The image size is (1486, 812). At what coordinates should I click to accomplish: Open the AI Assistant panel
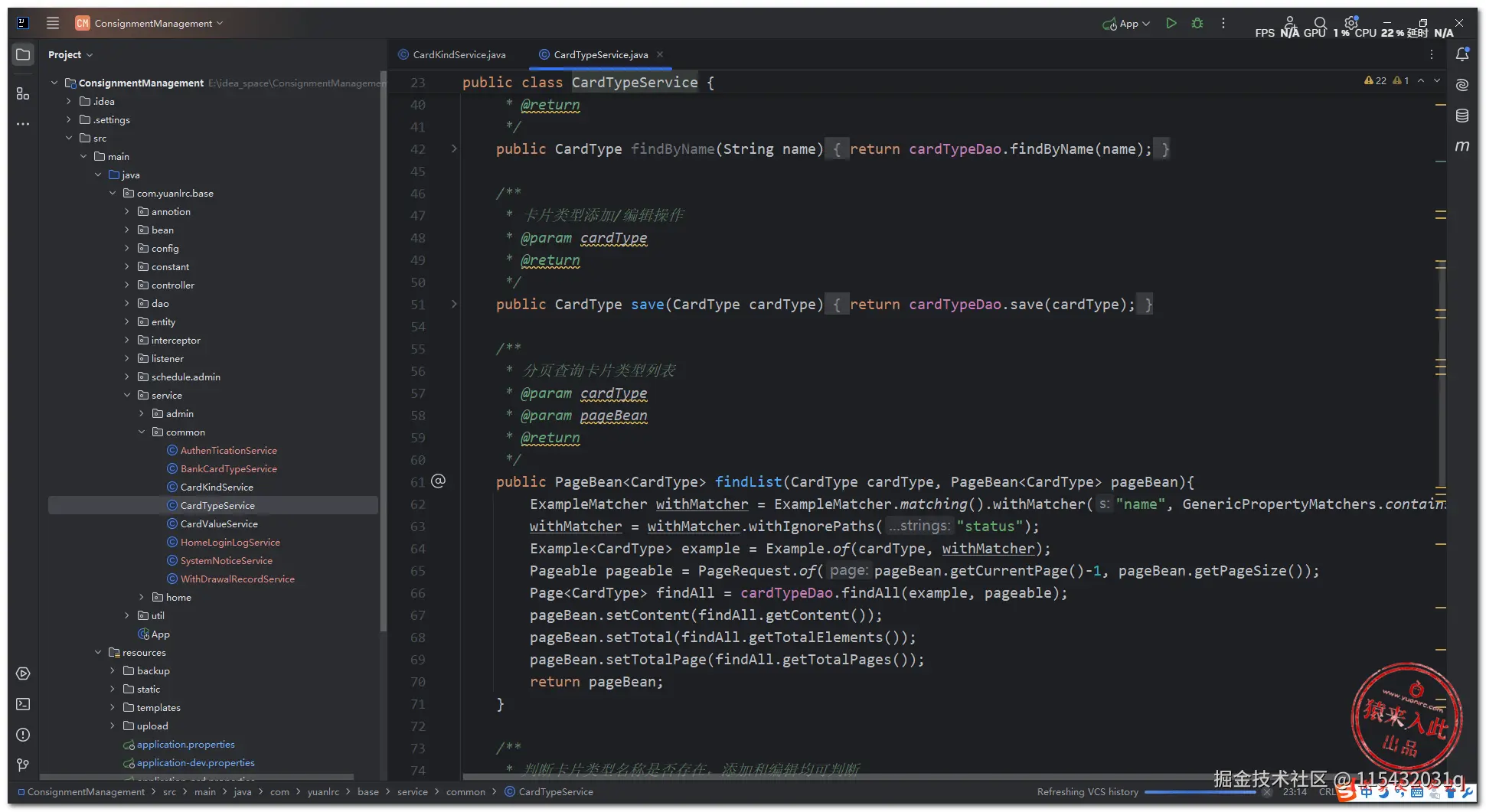click(1462, 85)
